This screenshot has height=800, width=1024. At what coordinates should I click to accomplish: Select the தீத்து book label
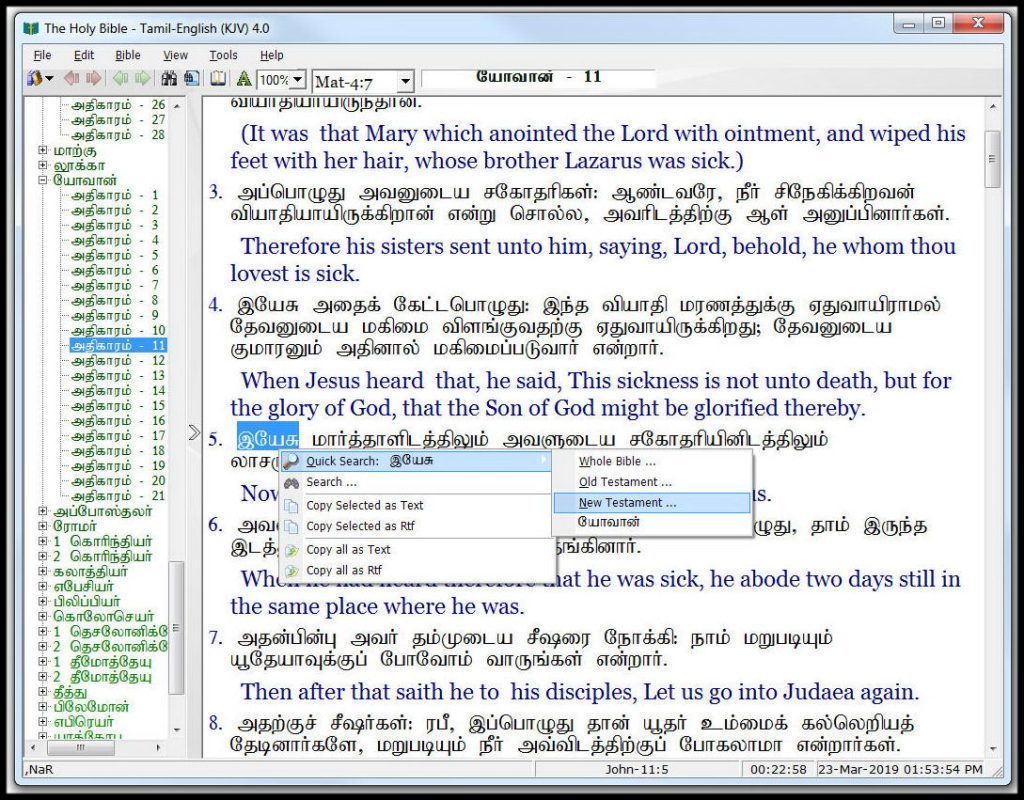click(71, 692)
